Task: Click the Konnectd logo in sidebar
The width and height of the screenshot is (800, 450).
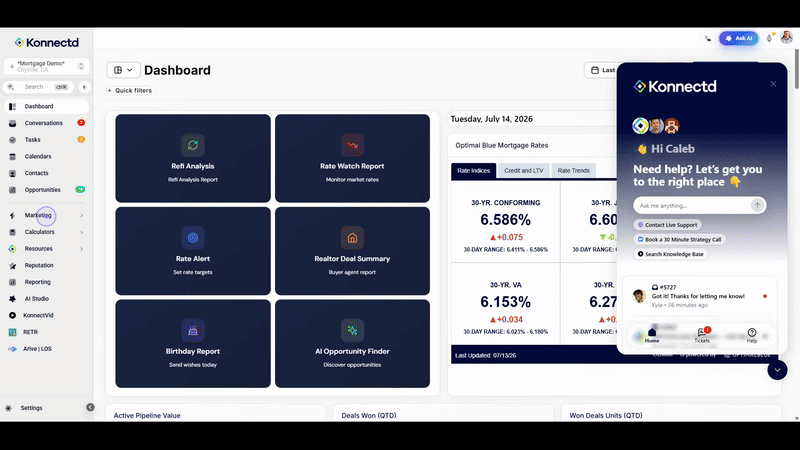Action: (x=47, y=42)
